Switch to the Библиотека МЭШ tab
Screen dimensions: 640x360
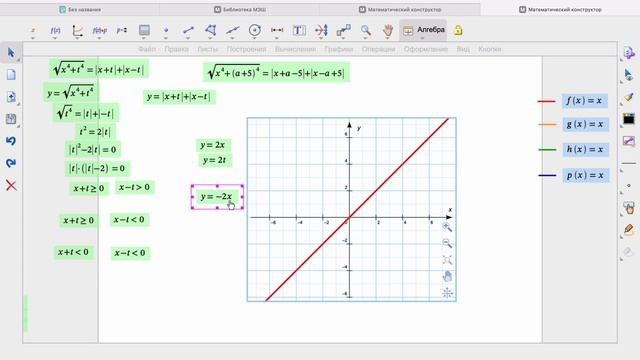pyautogui.click(x=240, y=9)
